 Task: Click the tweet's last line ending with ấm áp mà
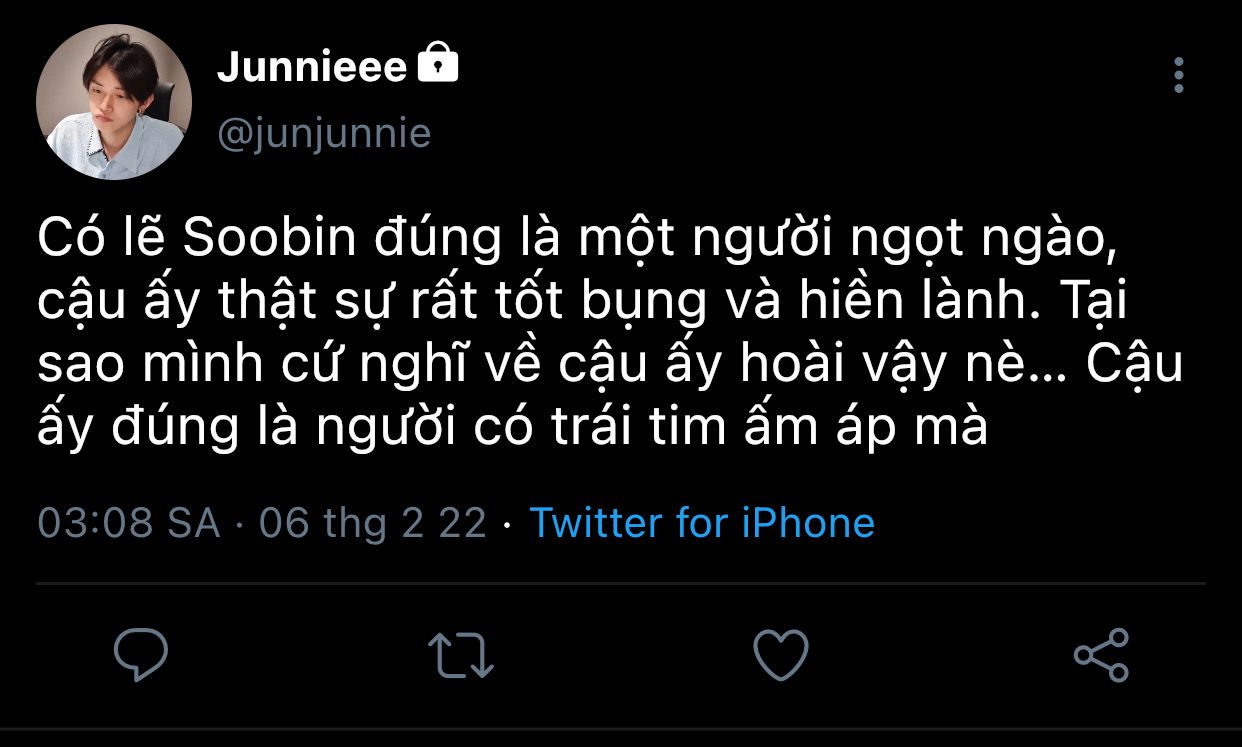click(512, 428)
